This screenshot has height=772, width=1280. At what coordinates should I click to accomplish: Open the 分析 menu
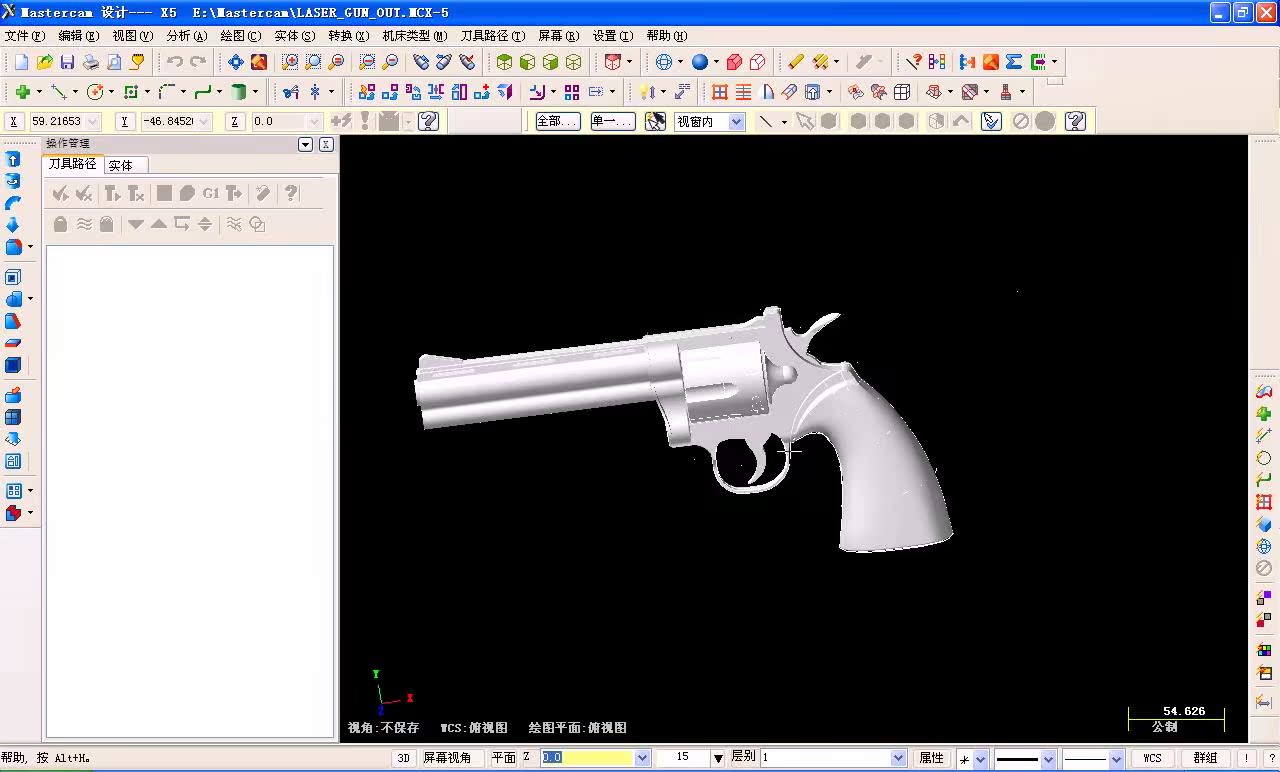tap(187, 35)
